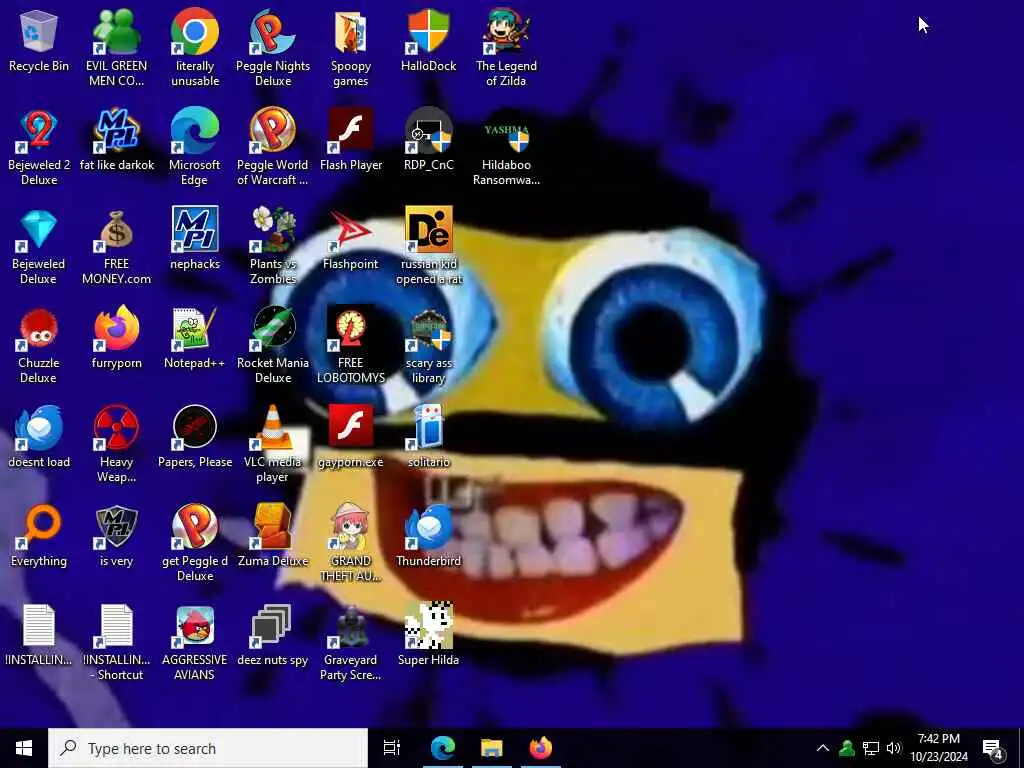
Task: Click the Chuzzle Deluxe icon
Action: (39, 329)
